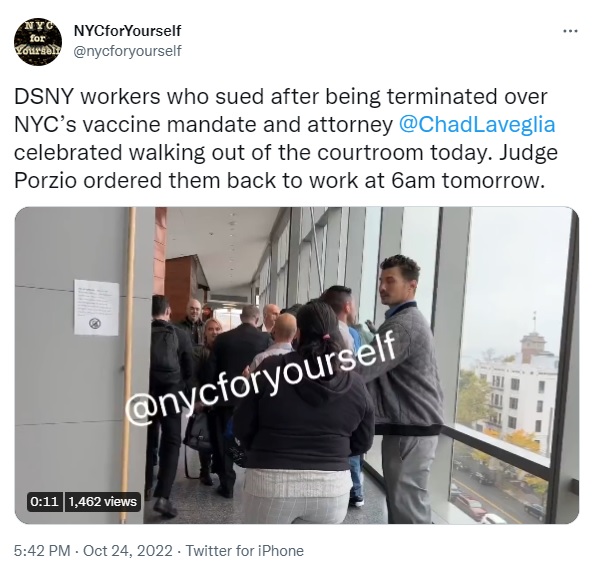Click the posted paper sign on wall

96,308
